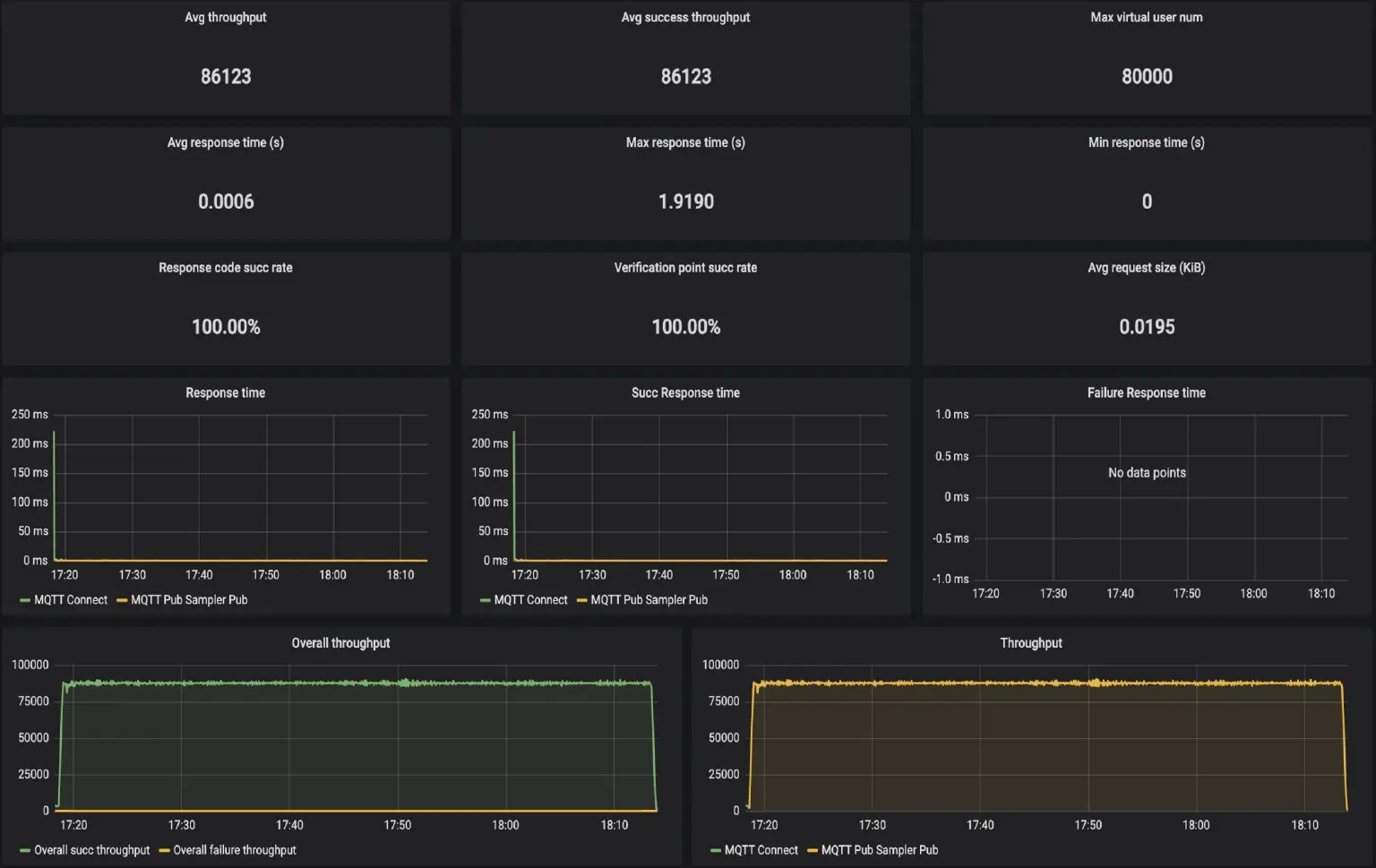The width and height of the screenshot is (1376, 868).
Task: Click the green line icon beside MQTT Connect legend
Action: 23,600
